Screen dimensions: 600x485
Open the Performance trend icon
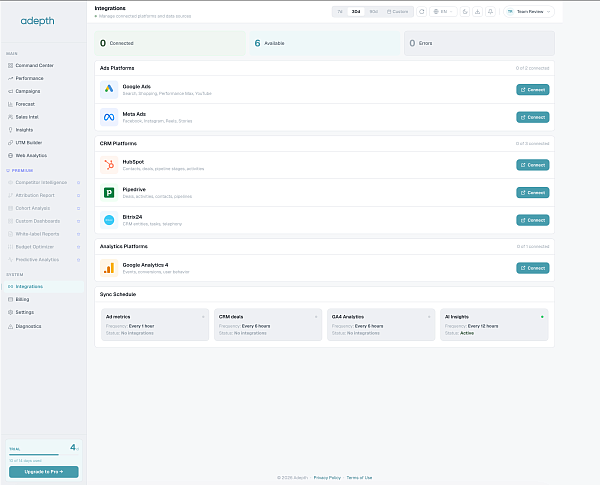[x=10, y=78]
